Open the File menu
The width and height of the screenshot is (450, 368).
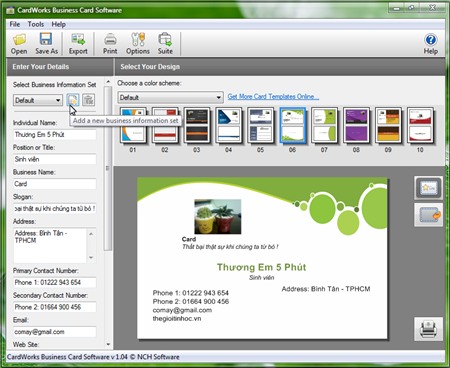pyautogui.click(x=15, y=24)
